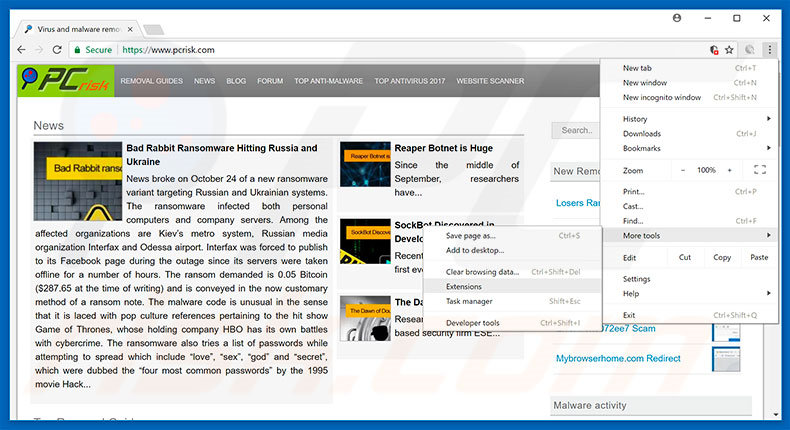The width and height of the screenshot is (790, 430).
Task: Click the extension icon beside the star
Action: tap(750, 49)
